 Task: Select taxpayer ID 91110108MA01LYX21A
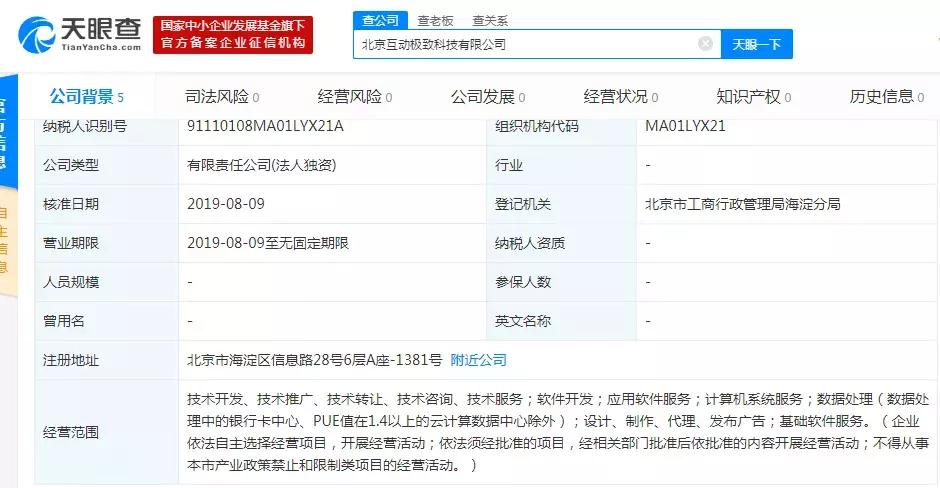[x=266, y=126]
